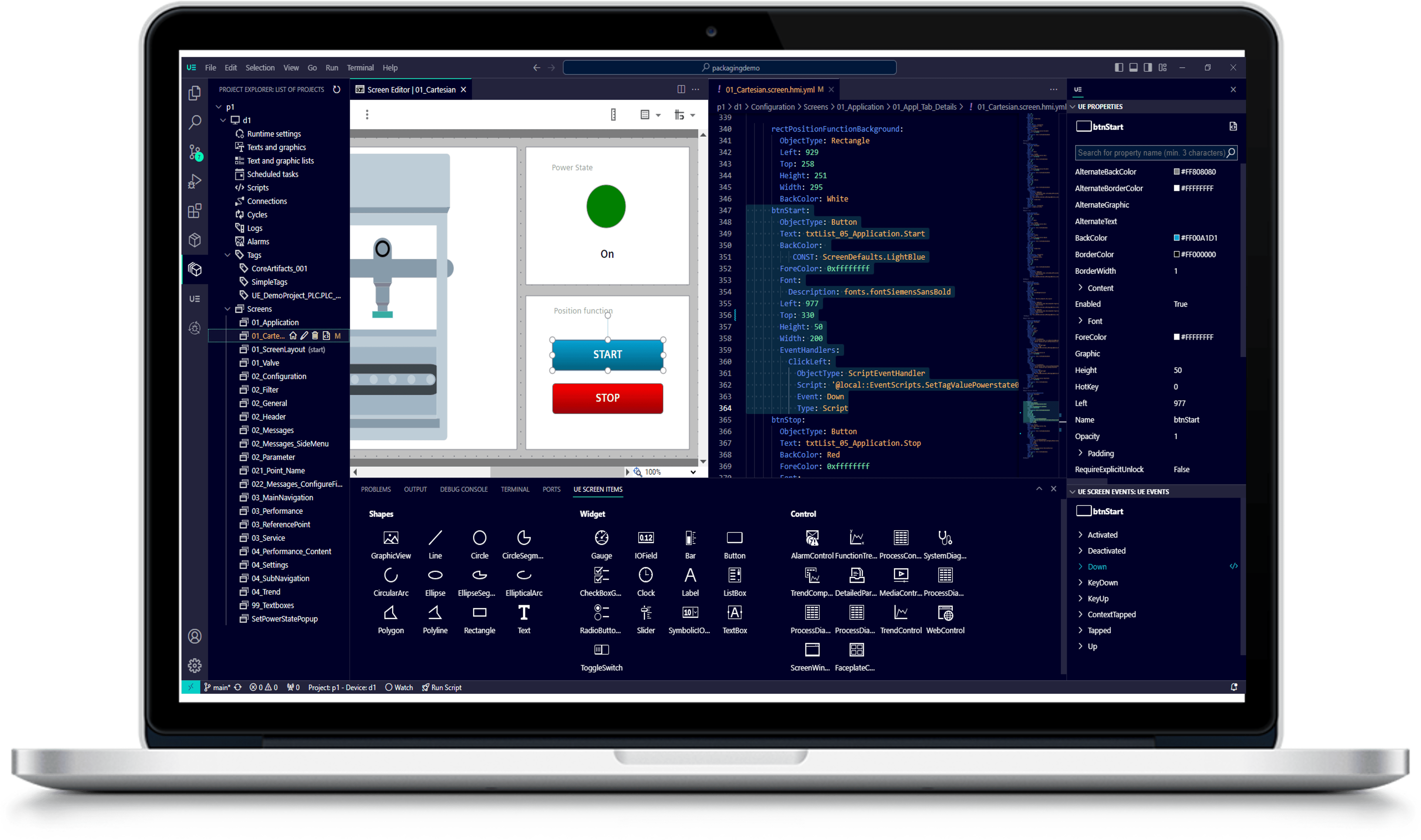Refresh the Project Explorer list
Viewport: 1421px width, 840px height.
click(337, 90)
